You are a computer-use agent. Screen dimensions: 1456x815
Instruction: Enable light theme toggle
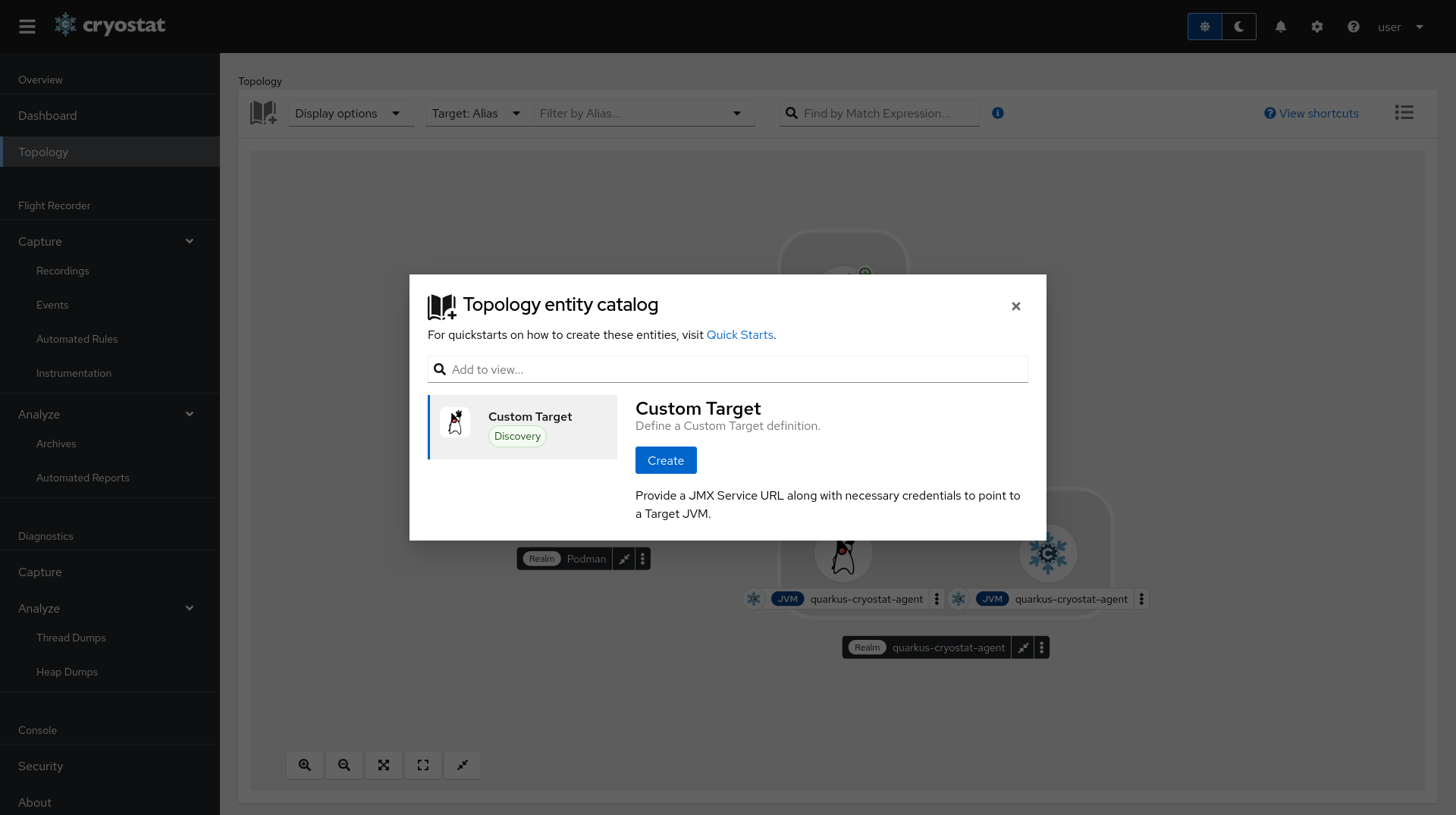tap(1205, 27)
